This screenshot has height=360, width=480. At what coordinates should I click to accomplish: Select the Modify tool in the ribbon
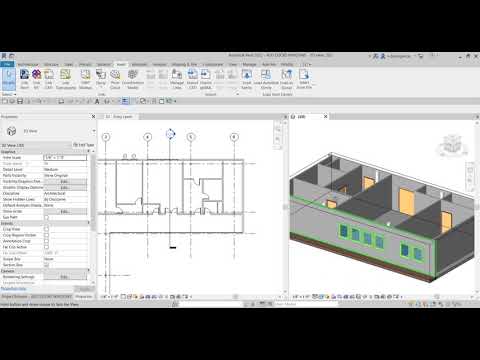coord(9,79)
